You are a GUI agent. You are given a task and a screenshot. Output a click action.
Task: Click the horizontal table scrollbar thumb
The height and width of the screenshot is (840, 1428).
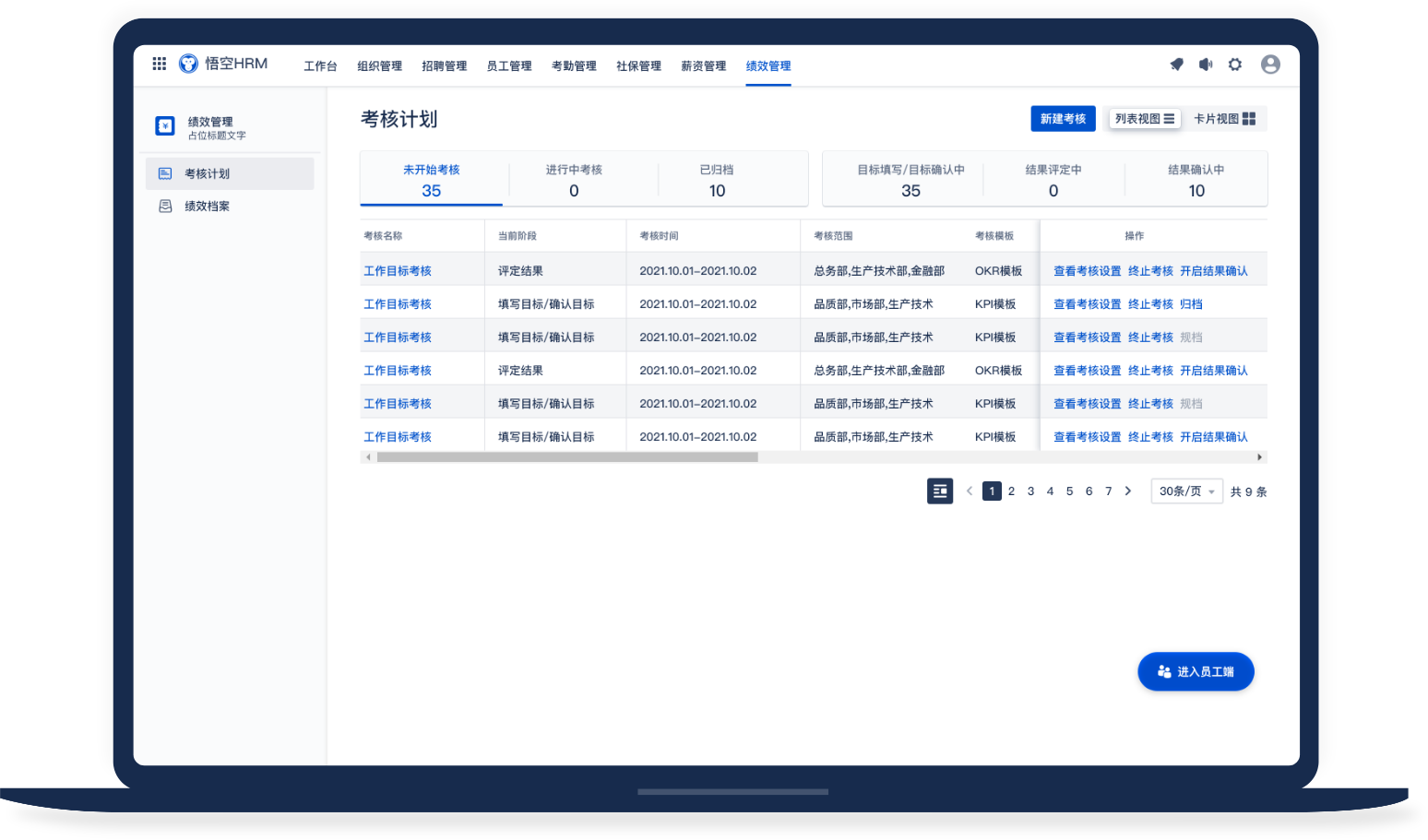[x=567, y=457]
